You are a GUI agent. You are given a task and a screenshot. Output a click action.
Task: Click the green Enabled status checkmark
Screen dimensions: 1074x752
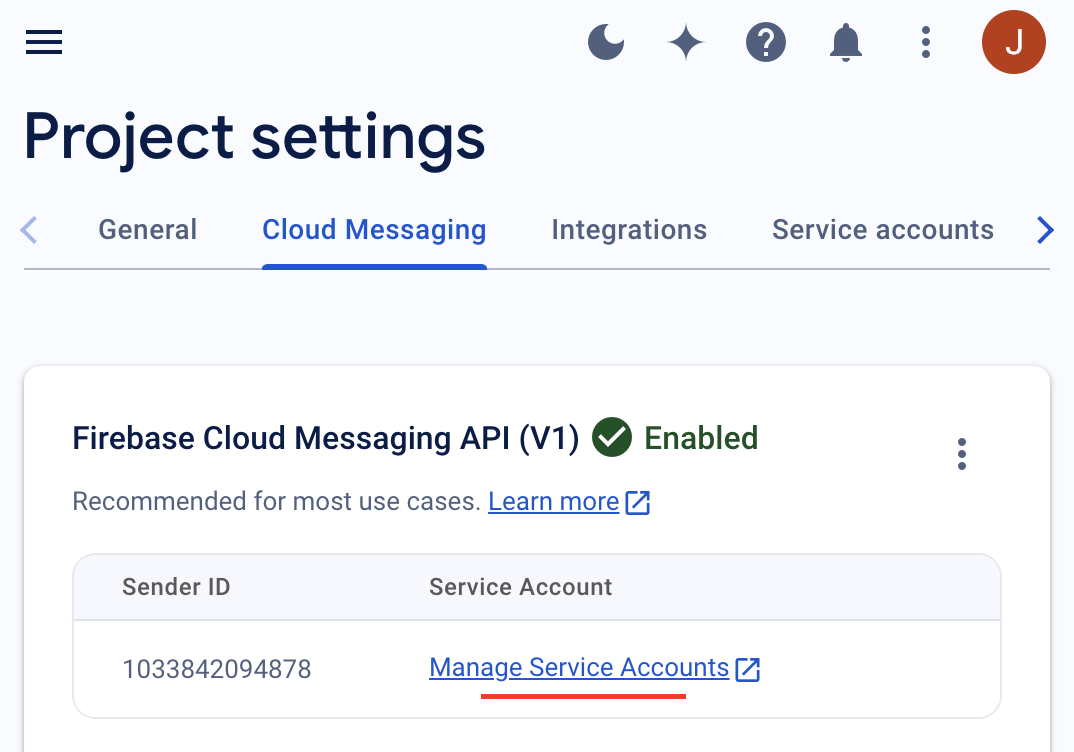tap(612, 437)
